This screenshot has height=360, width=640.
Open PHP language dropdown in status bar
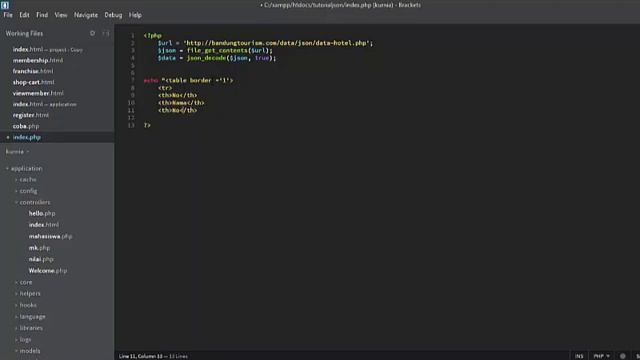(x=602, y=356)
